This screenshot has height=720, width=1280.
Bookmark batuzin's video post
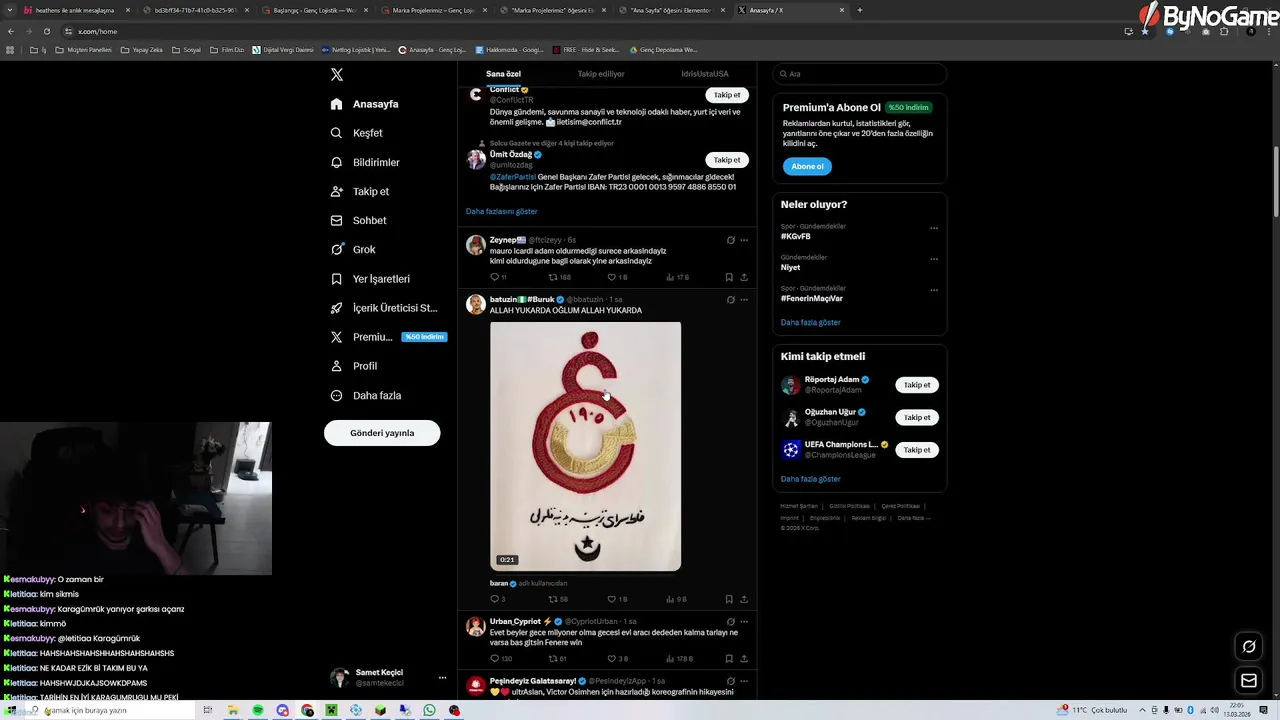pyautogui.click(x=729, y=599)
